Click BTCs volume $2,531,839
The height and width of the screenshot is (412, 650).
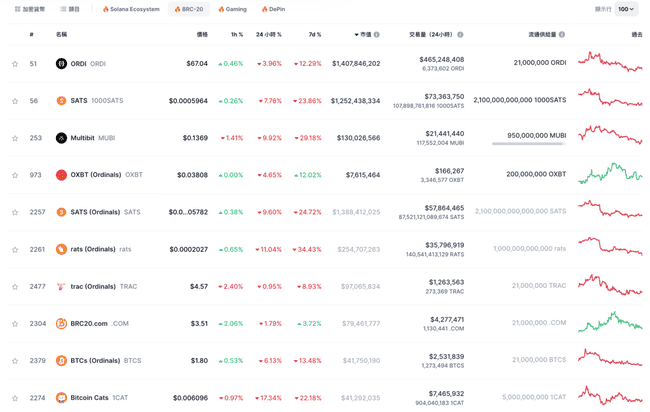(446, 356)
